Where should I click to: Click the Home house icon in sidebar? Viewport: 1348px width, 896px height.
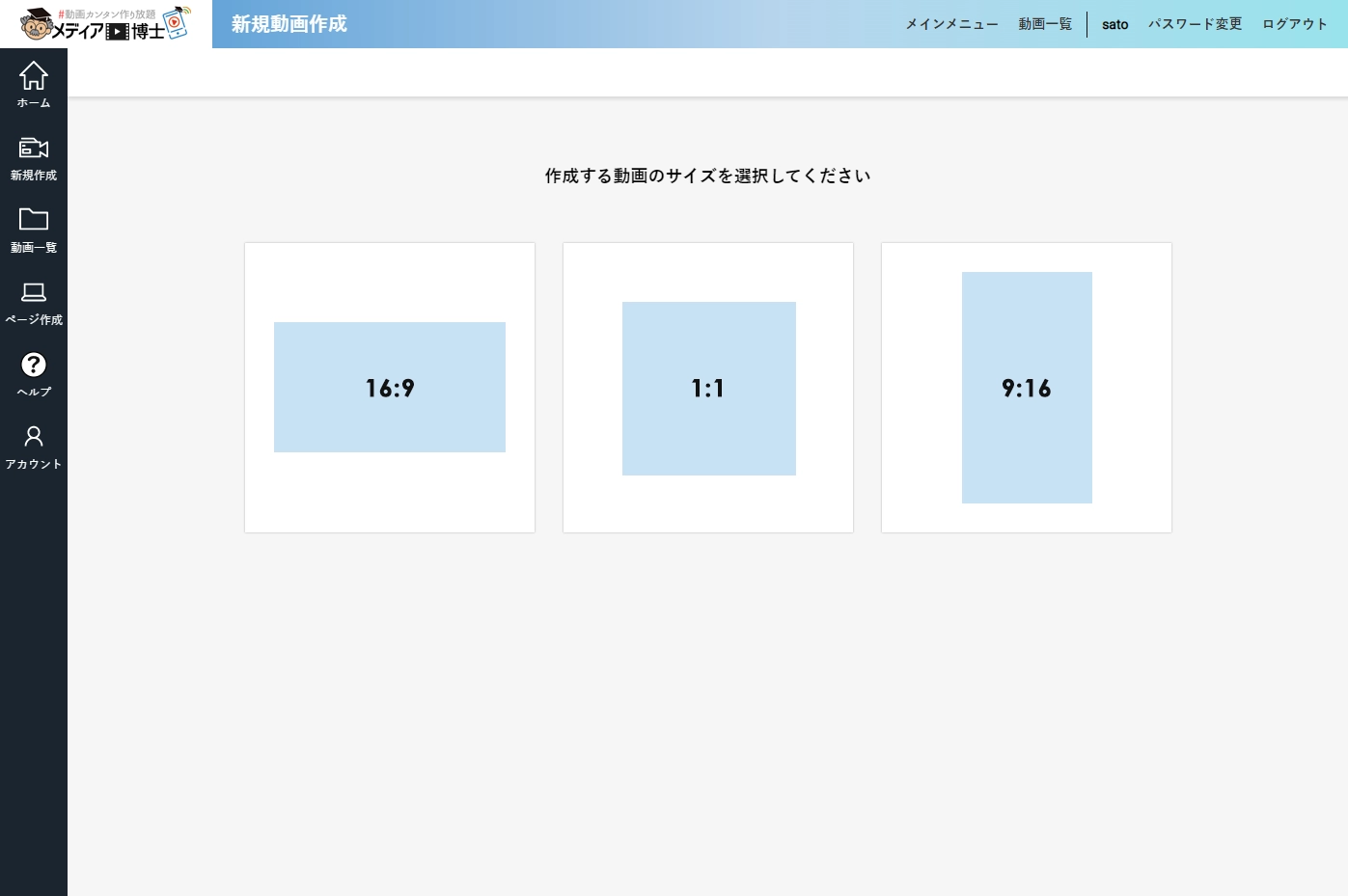pyautogui.click(x=34, y=75)
